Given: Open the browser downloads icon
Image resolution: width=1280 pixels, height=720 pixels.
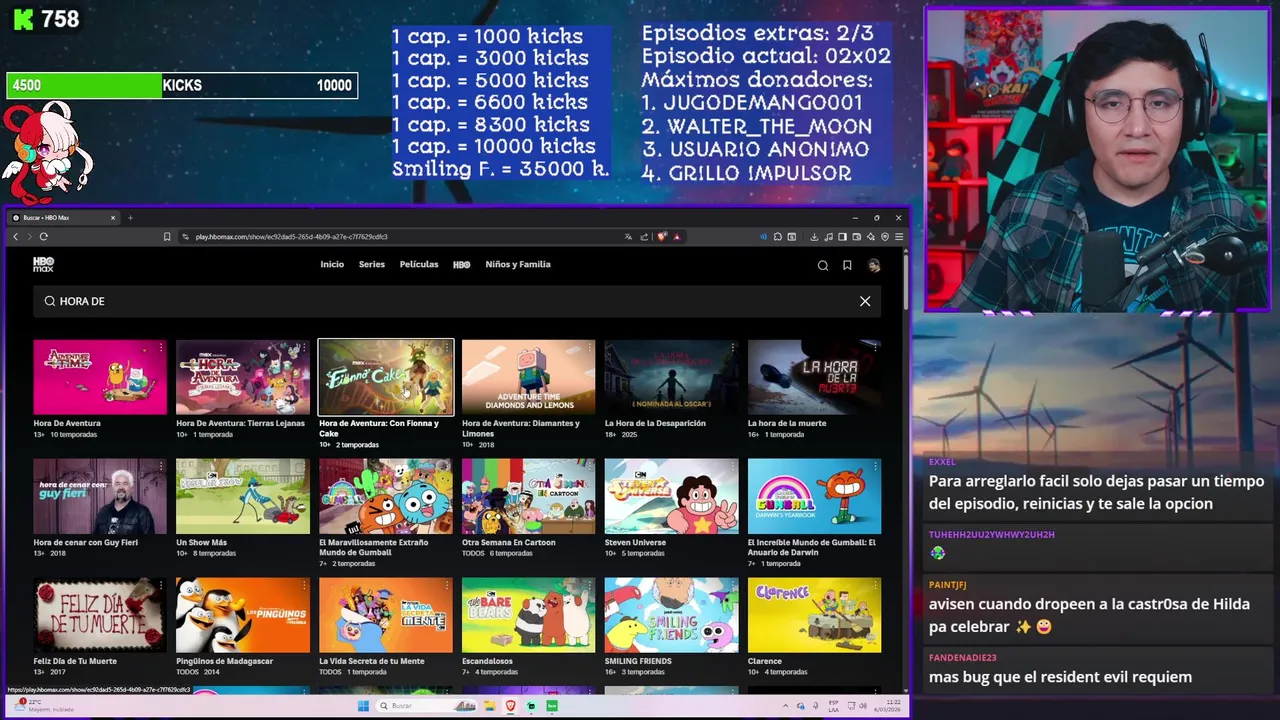Looking at the screenshot, I should point(814,237).
